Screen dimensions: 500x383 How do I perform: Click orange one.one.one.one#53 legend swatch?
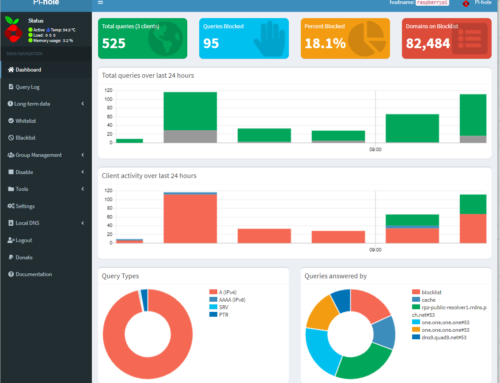tap(416, 330)
